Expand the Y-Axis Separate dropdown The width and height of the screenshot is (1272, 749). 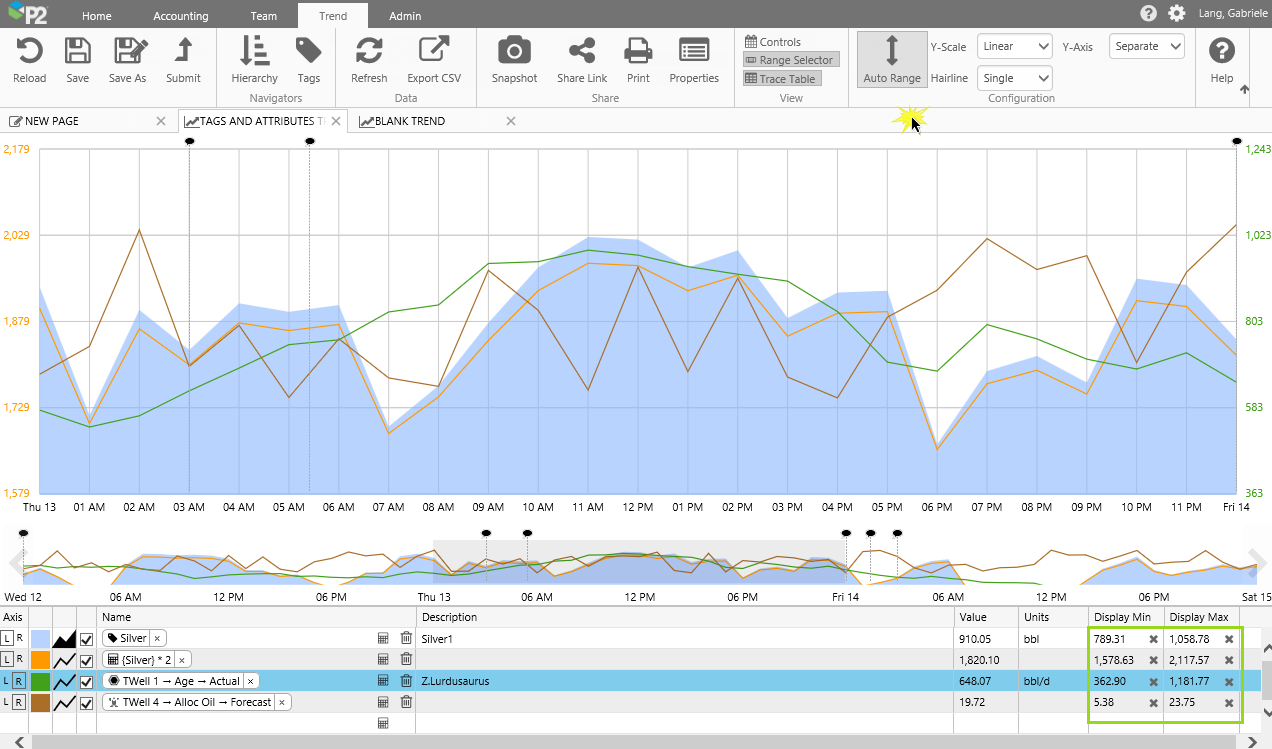point(1146,46)
